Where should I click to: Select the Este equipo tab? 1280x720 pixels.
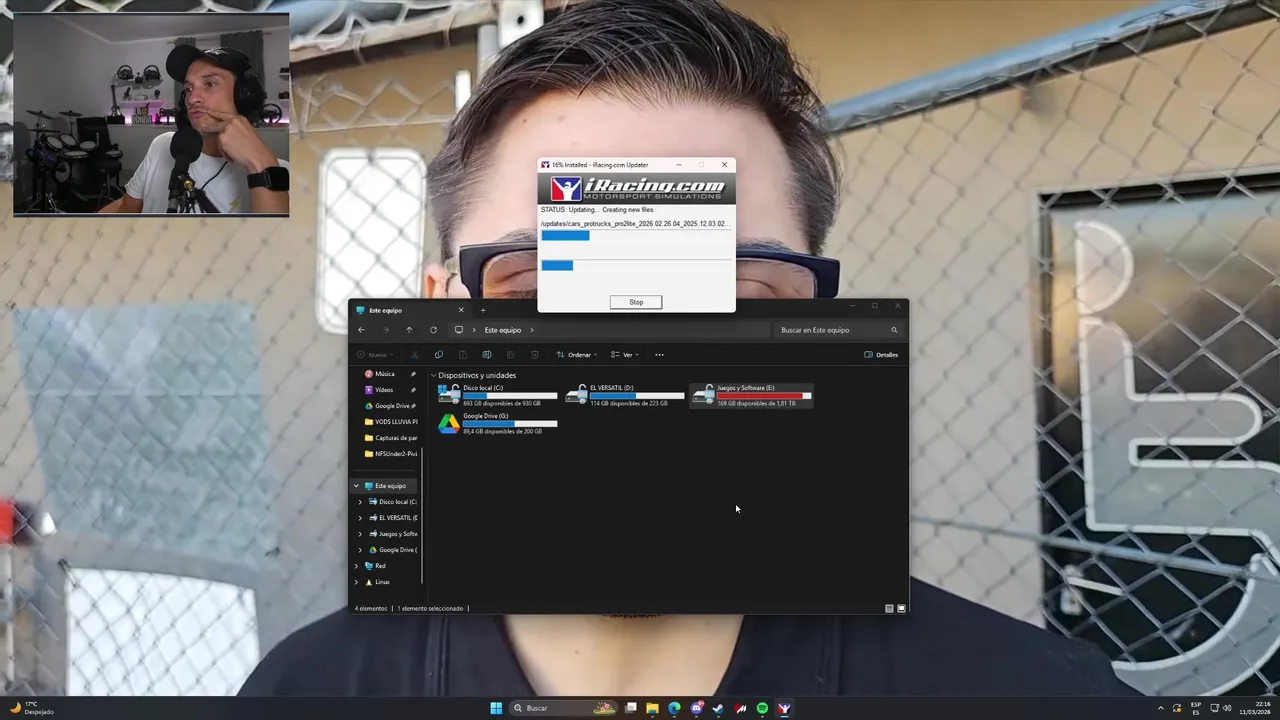(x=410, y=310)
